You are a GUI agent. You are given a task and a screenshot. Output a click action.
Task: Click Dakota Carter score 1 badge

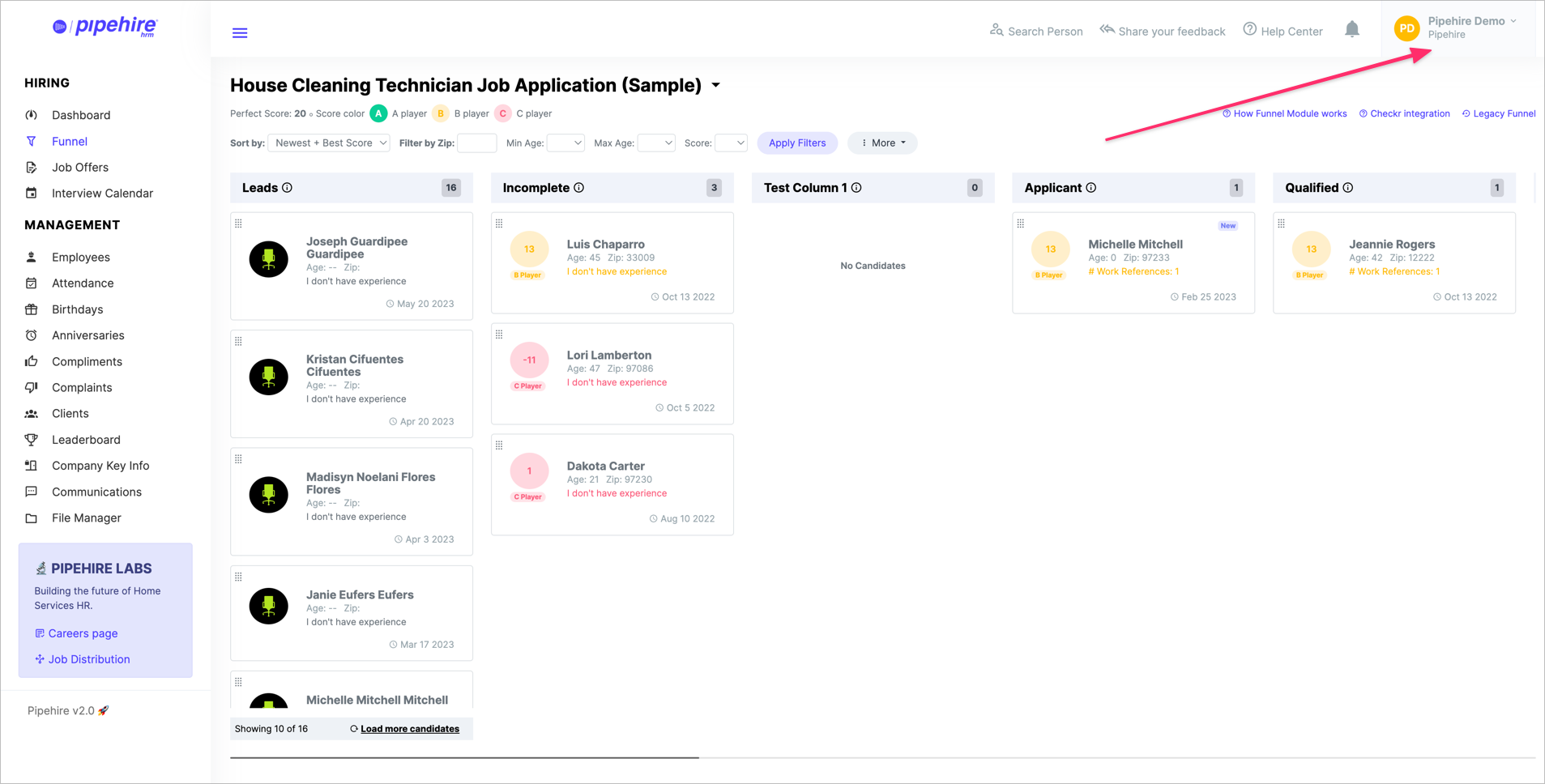[529, 471]
